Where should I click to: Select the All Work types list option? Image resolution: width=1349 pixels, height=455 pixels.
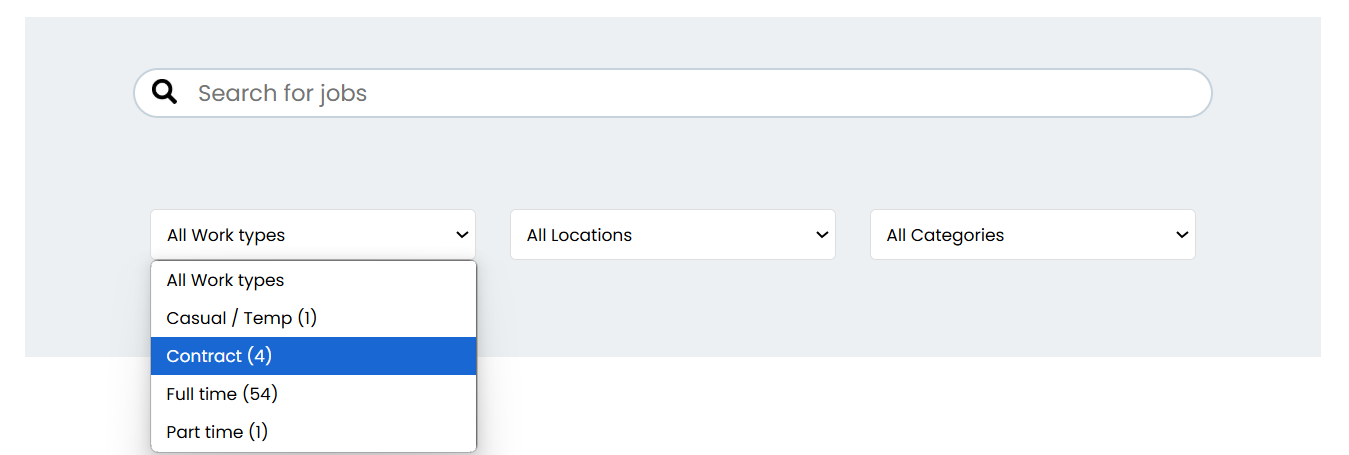point(313,280)
